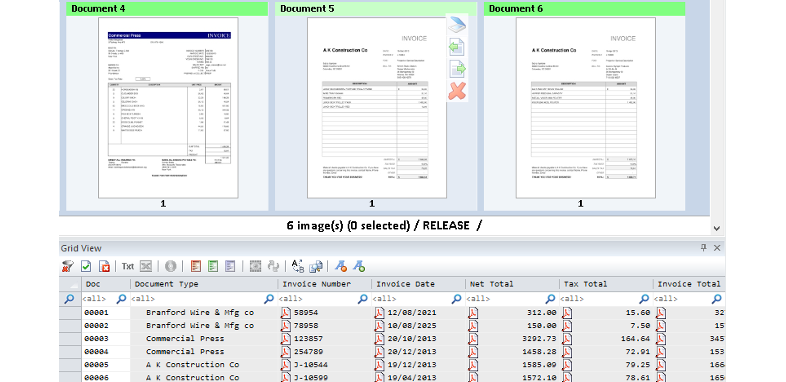Click the document search icon beside A-to-B
This screenshot has width=786, height=382.
tap(315, 266)
